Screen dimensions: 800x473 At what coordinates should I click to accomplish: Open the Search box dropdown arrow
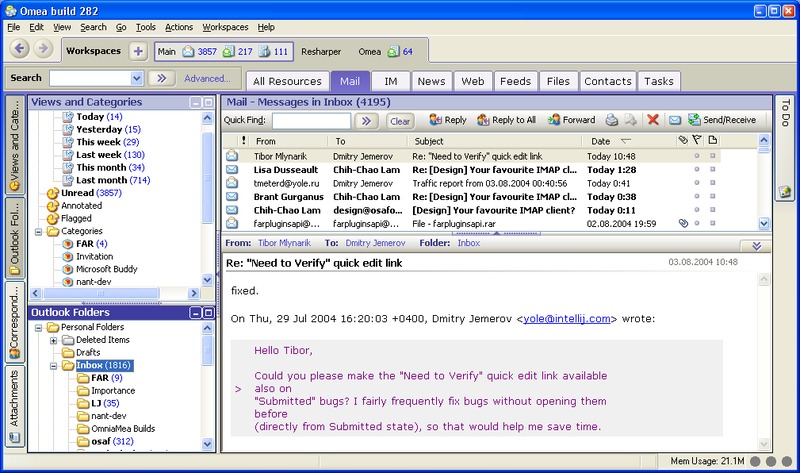pyautogui.click(x=136, y=78)
